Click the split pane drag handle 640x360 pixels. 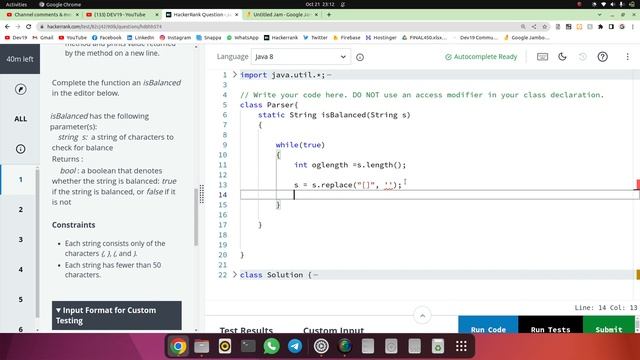point(202,194)
